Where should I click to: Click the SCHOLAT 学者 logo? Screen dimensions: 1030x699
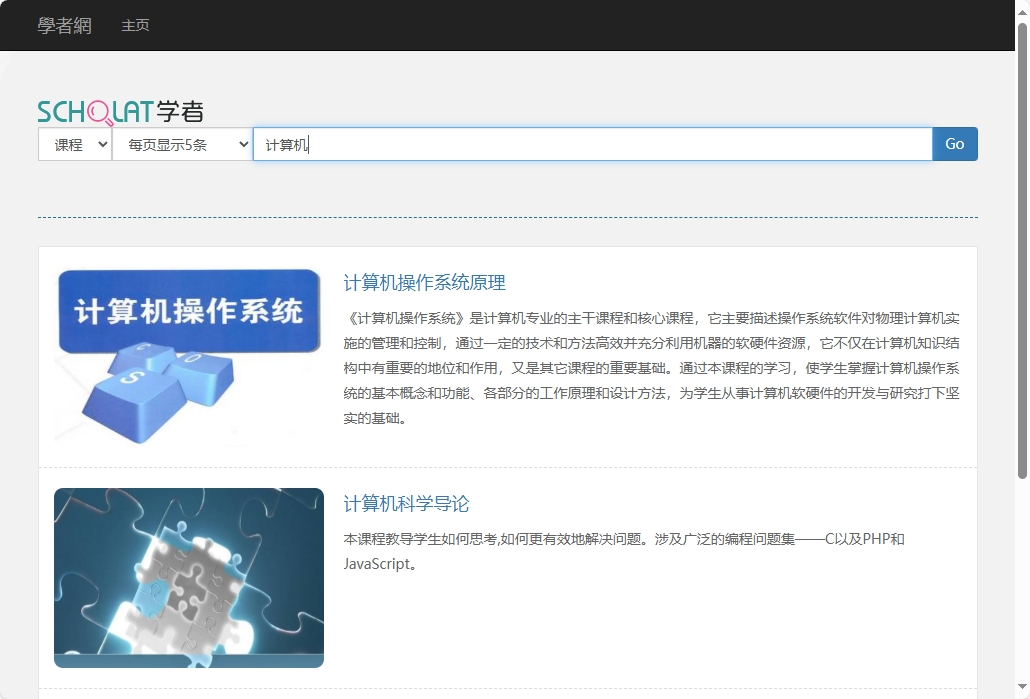[120, 110]
